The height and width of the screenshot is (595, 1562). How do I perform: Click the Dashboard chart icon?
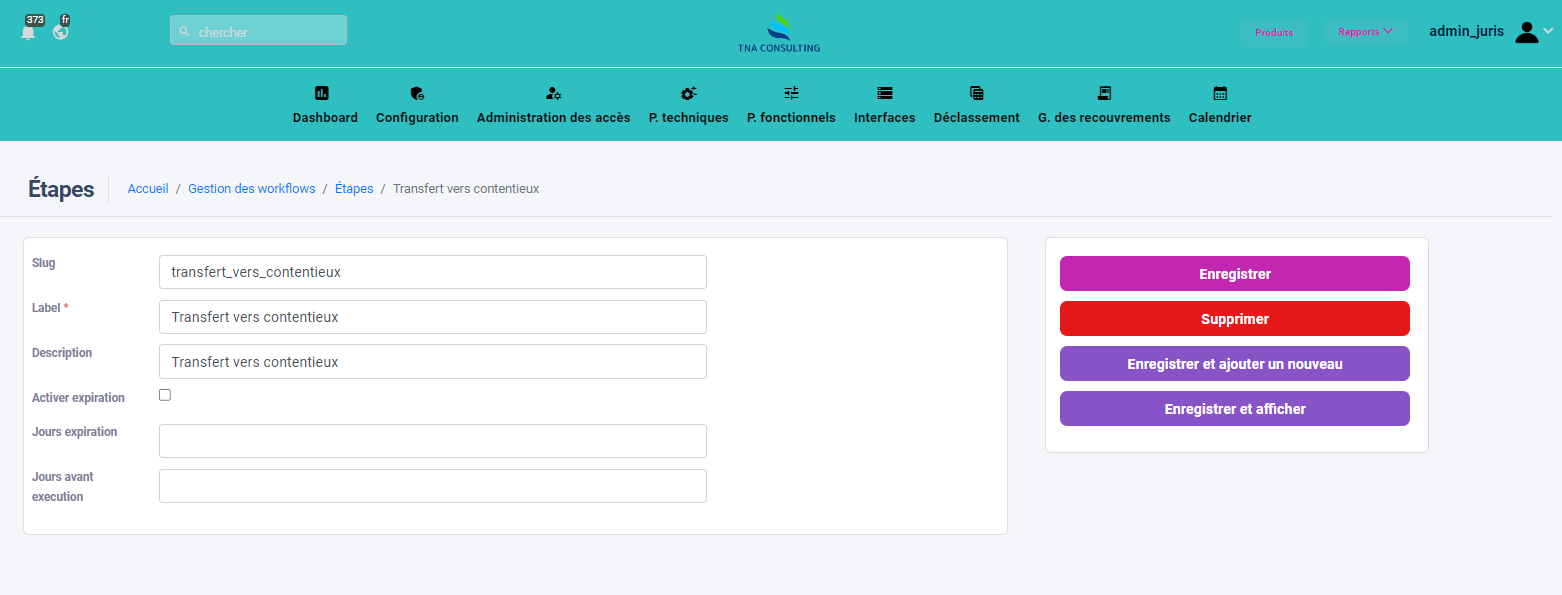click(x=322, y=93)
